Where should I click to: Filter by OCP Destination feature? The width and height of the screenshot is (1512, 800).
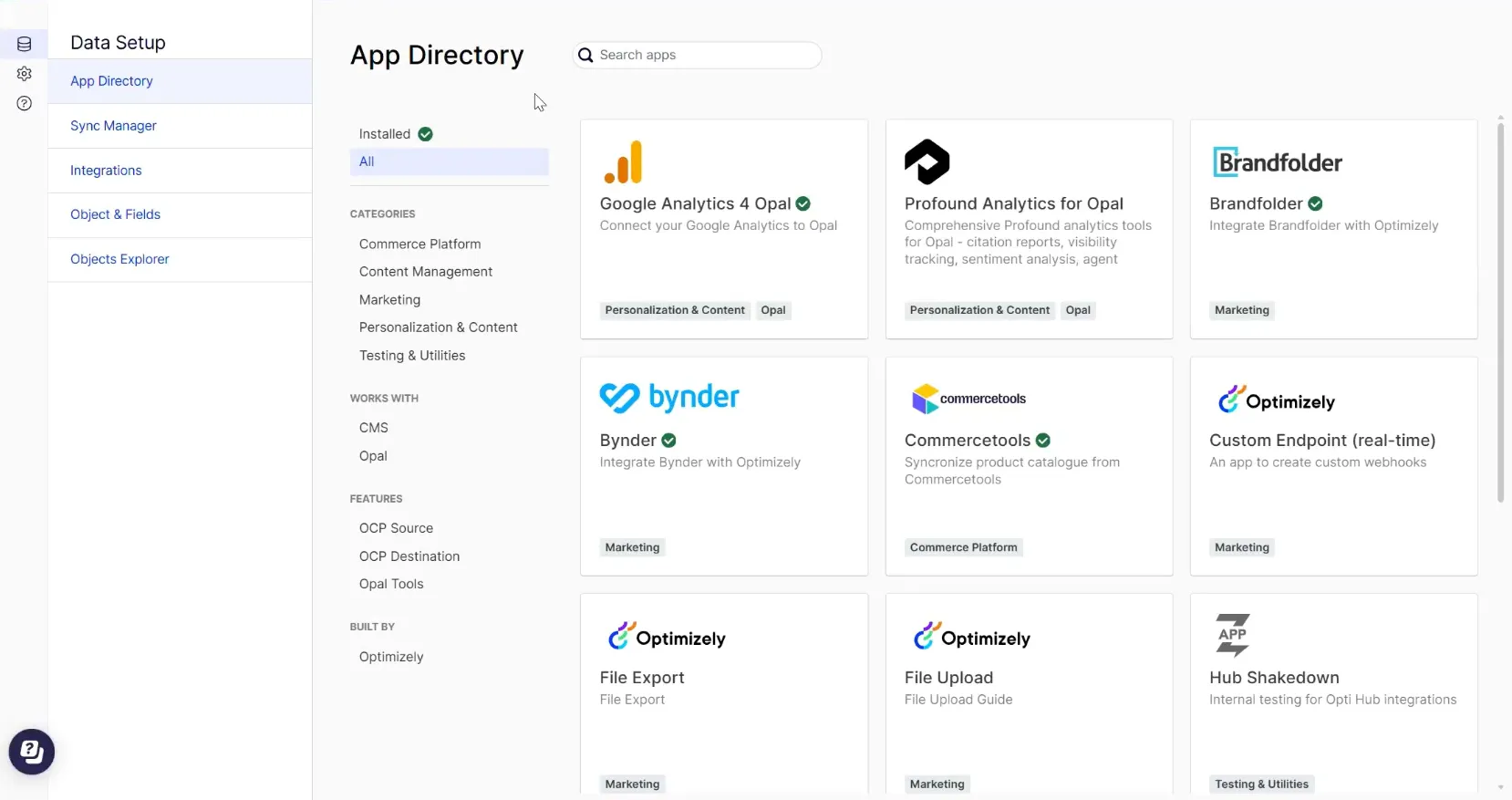pos(409,556)
